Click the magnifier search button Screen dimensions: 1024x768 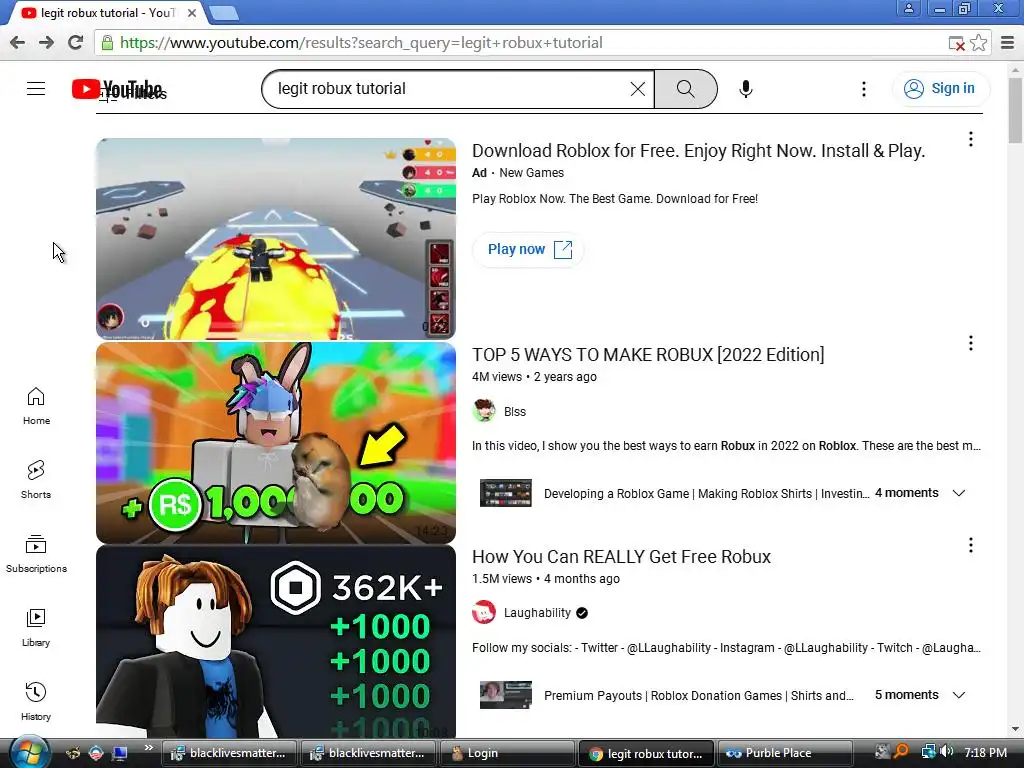point(686,89)
